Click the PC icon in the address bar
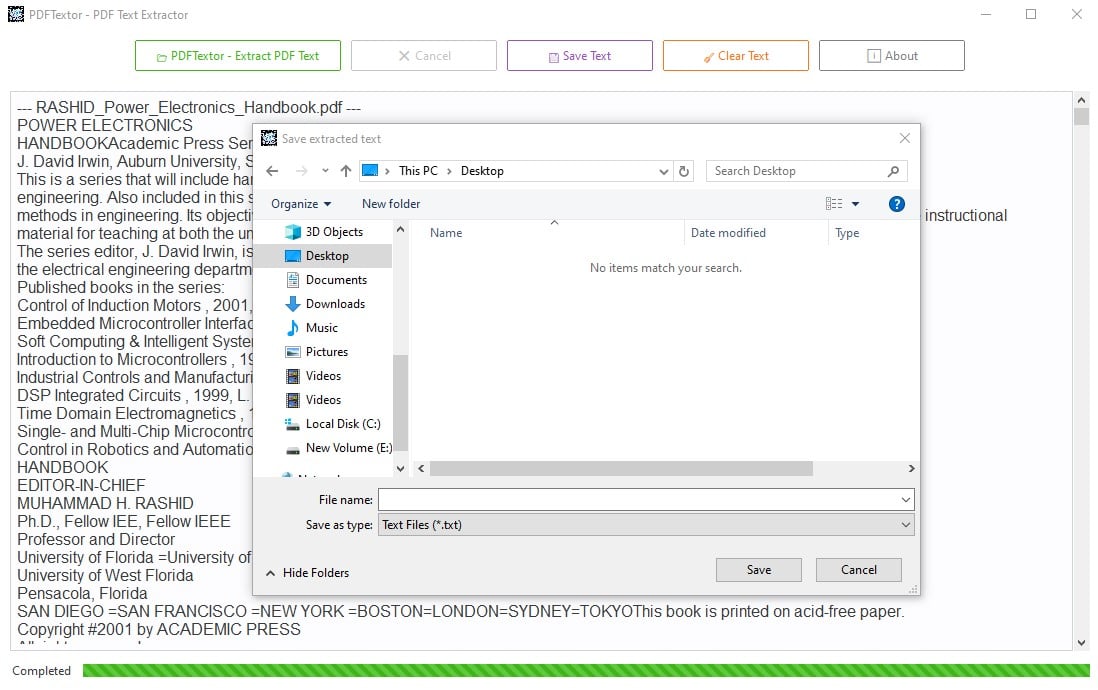The height and width of the screenshot is (690, 1098). click(x=370, y=171)
